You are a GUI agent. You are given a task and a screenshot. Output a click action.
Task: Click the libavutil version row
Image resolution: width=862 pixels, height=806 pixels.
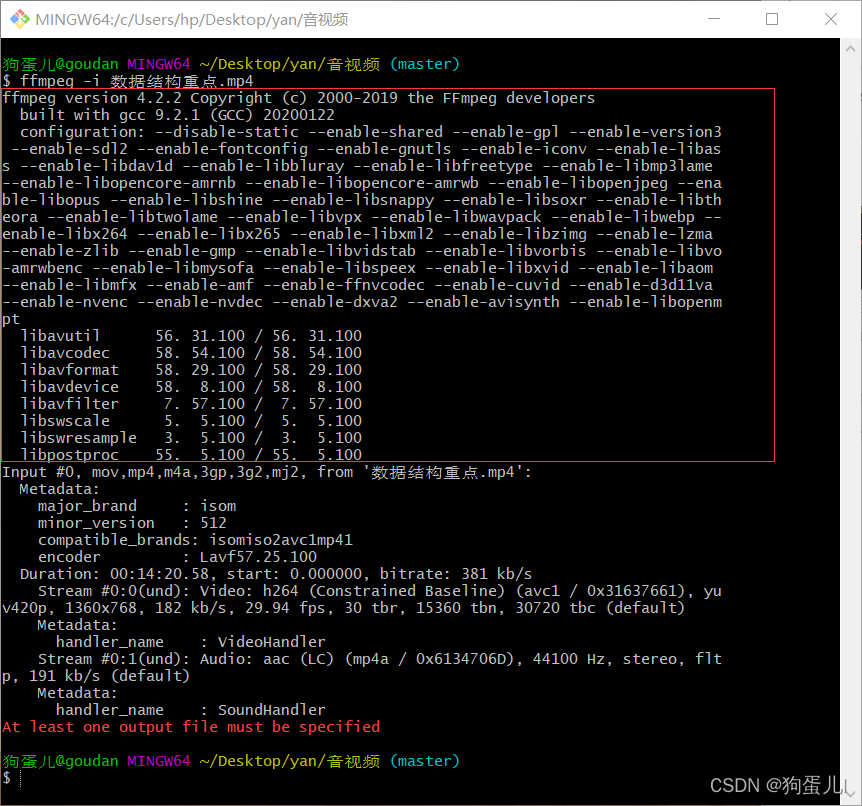[191, 336]
